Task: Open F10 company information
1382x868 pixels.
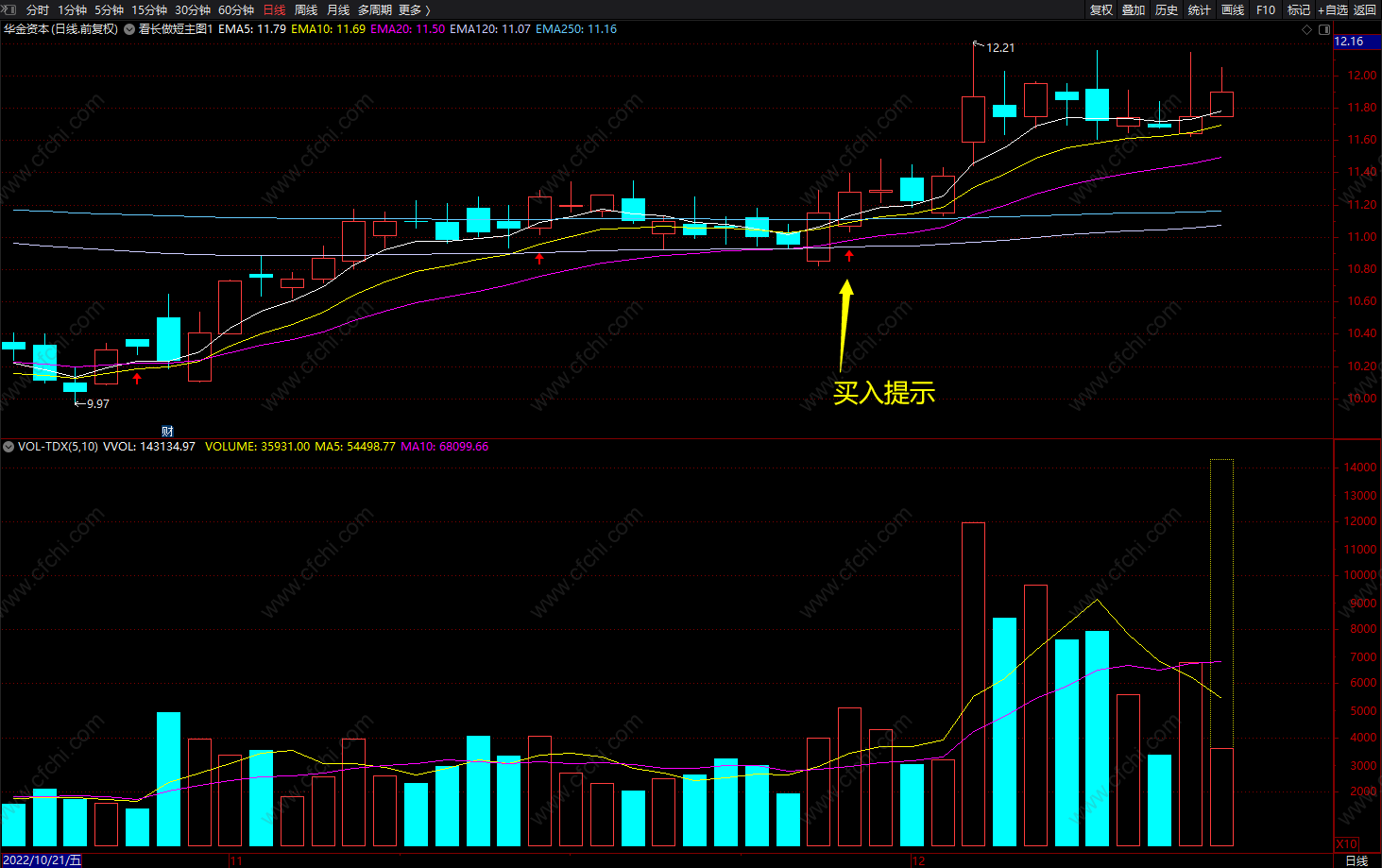Action: click(x=1266, y=9)
